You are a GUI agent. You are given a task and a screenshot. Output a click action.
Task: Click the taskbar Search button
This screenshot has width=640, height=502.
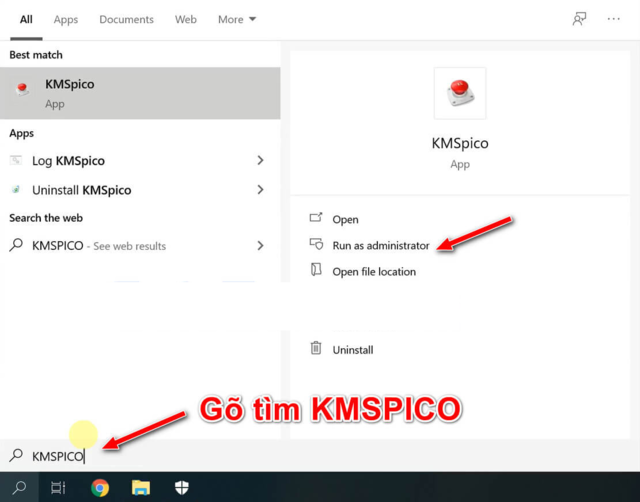(x=19, y=487)
